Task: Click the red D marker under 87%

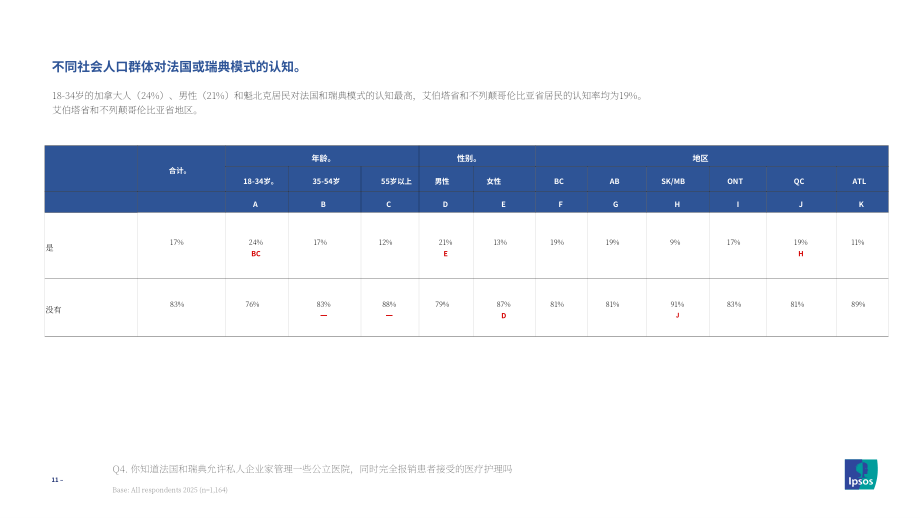Action: [503, 316]
